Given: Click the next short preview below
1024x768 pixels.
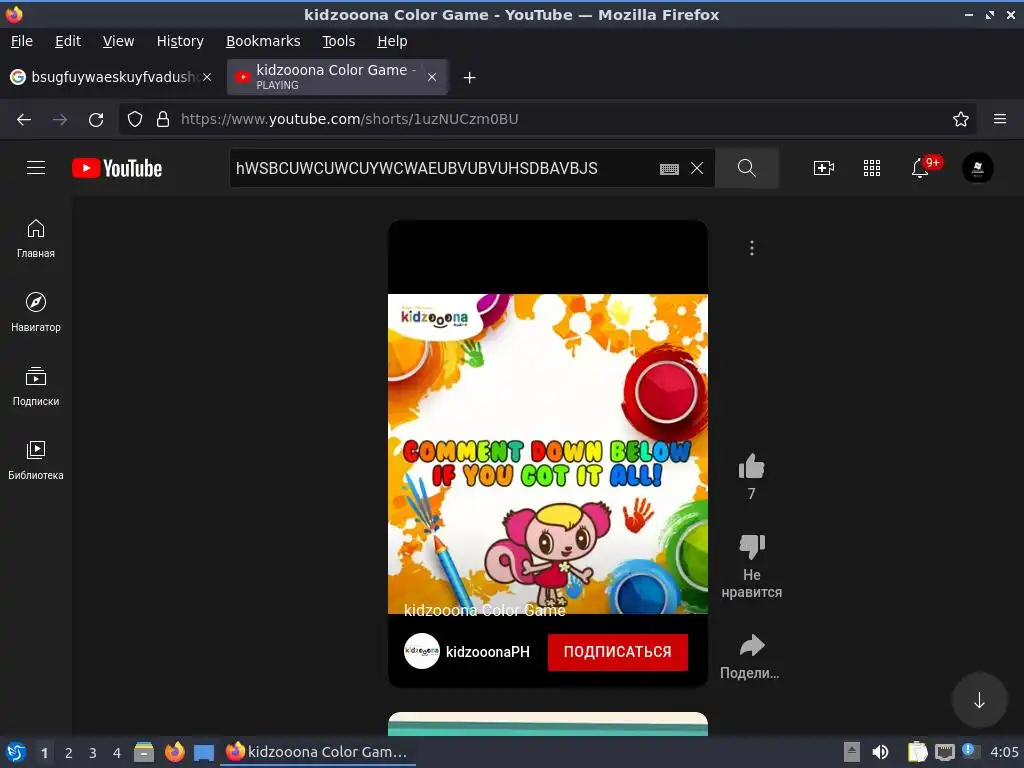Looking at the screenshot, I should [548, 724].
